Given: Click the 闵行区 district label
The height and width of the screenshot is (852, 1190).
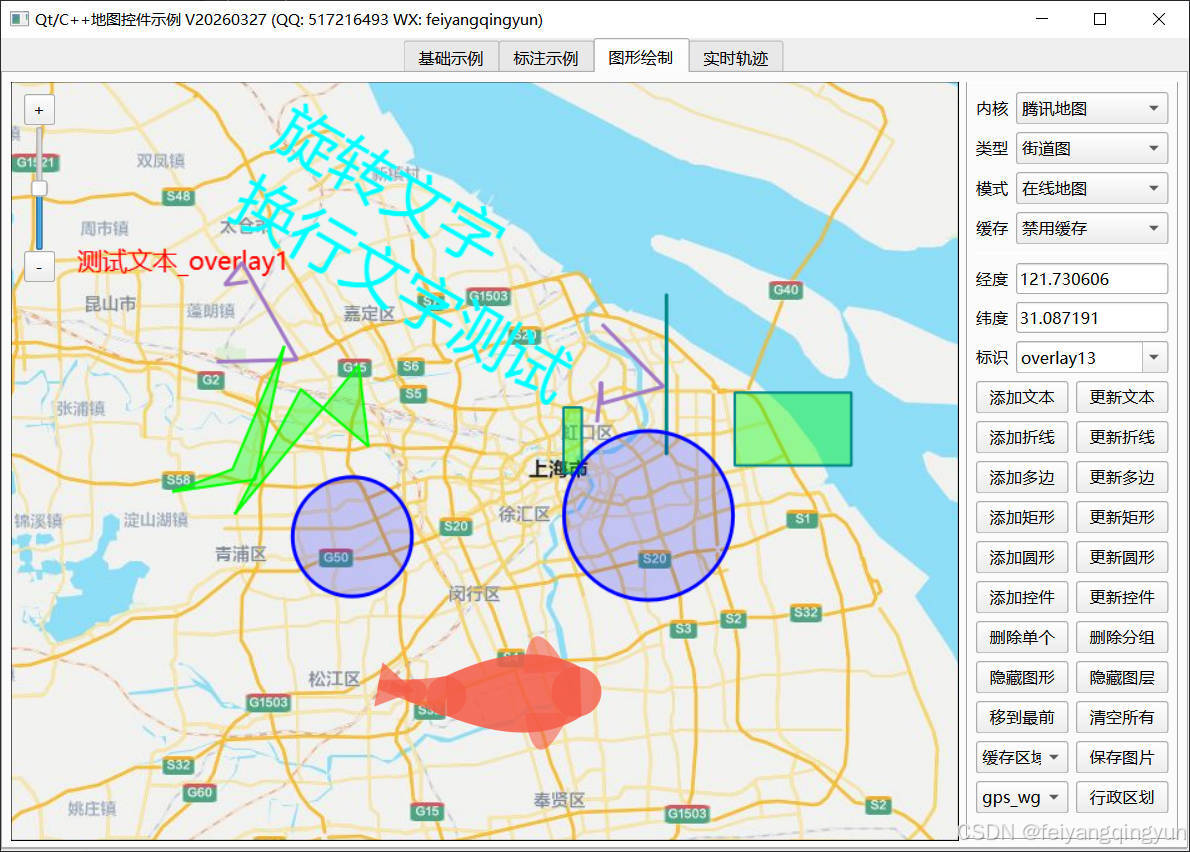Looking at the screenshot, I should (474, 594).
